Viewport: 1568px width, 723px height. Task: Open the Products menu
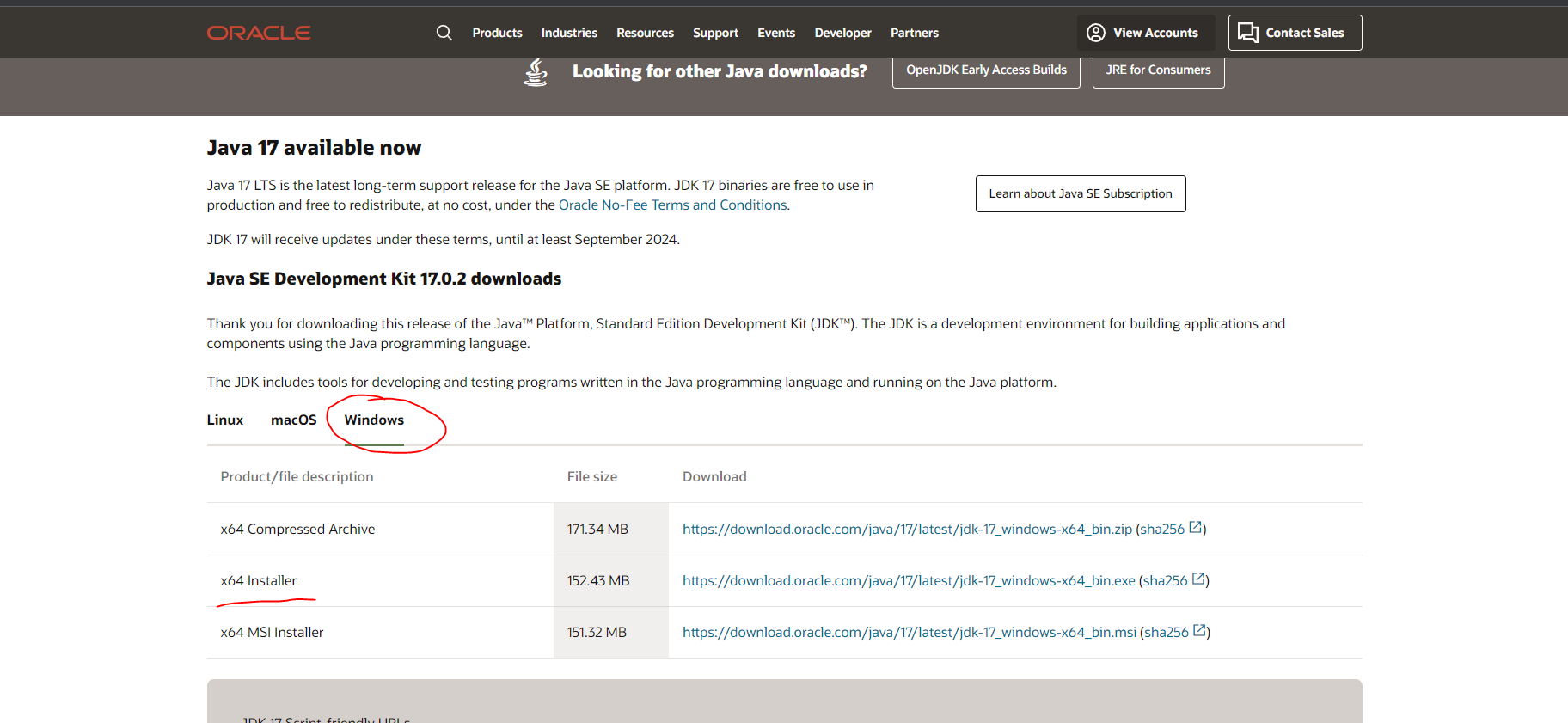point(497,33)
